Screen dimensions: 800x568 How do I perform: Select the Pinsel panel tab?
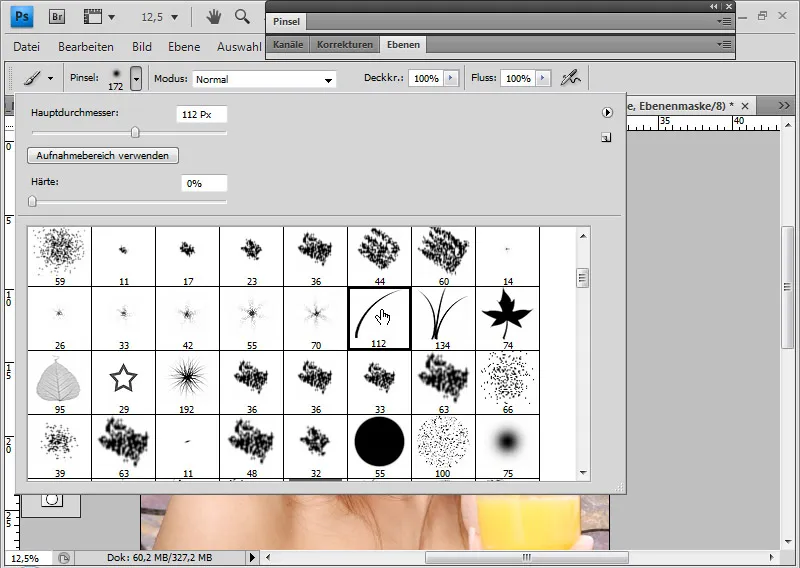click(286, 21)
